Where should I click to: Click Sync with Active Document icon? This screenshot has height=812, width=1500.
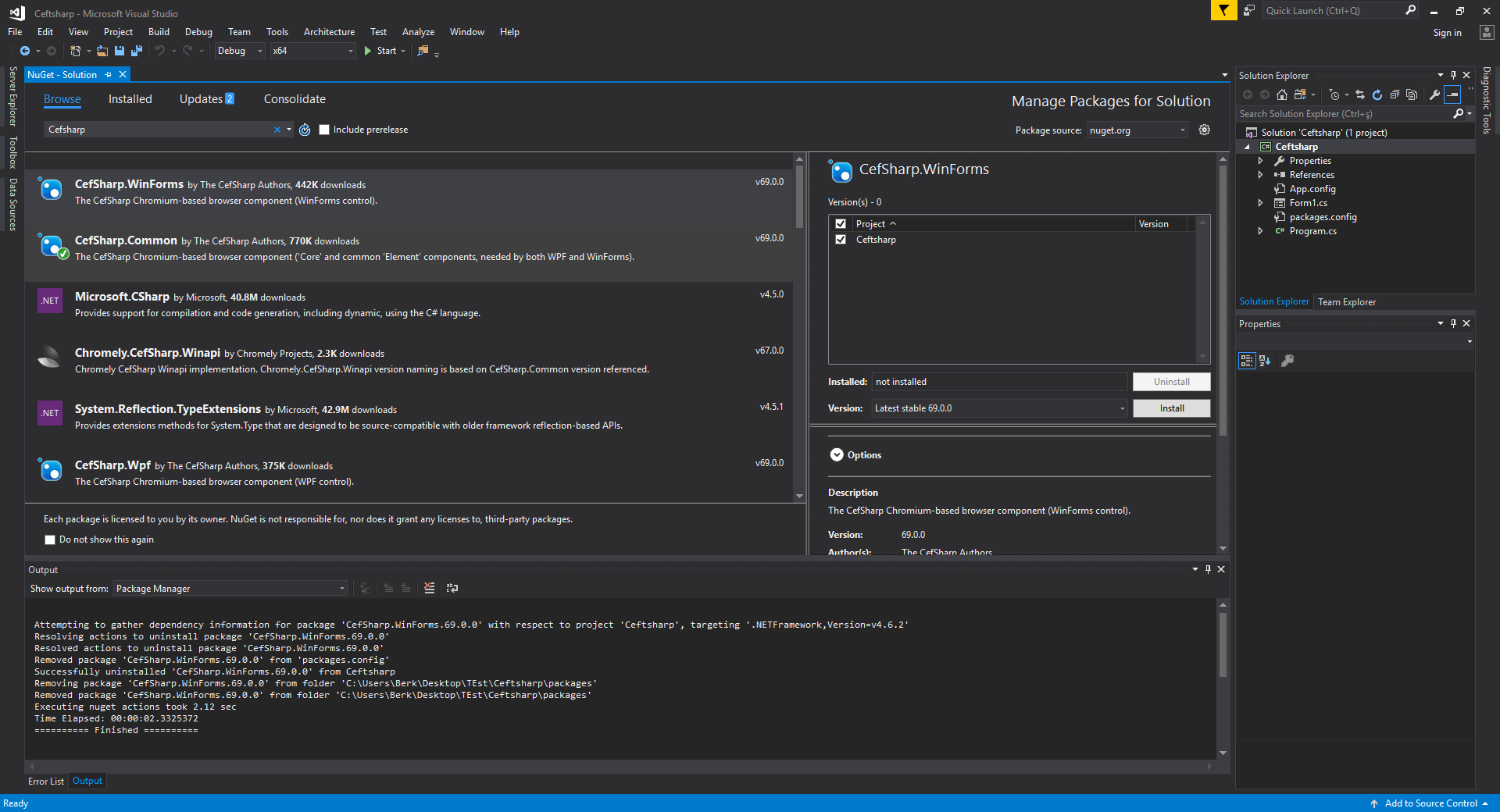coord(1360,94)
